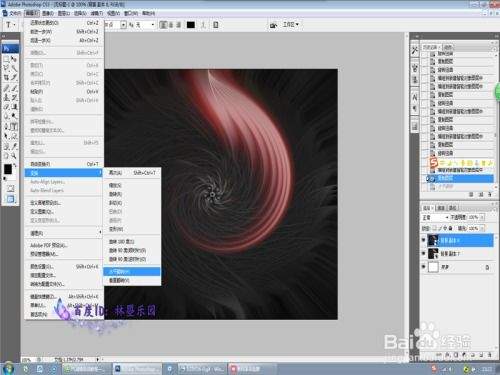Select the History Brush tool
The width and height of the screenshot is (500, 375).
[x=14, y=98]
